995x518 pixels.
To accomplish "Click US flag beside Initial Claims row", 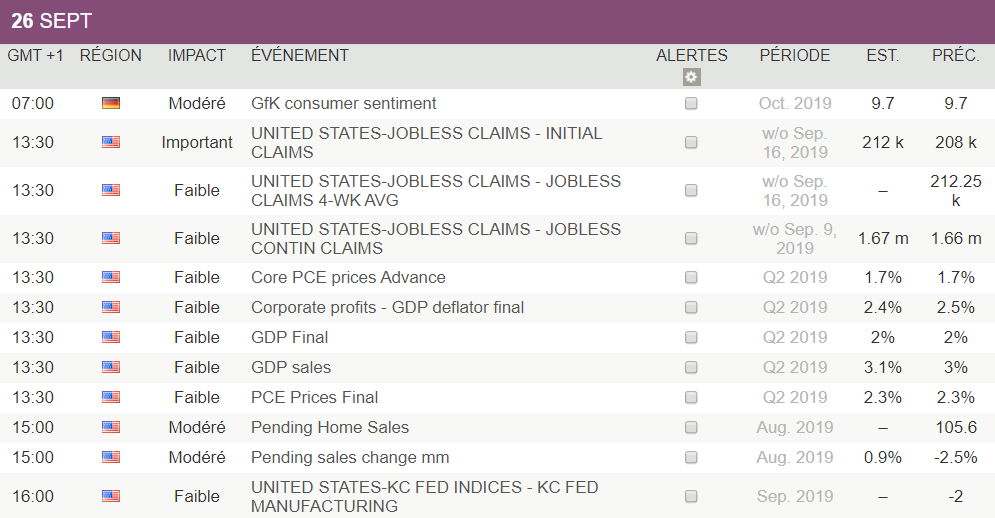I will click(x=111, y=143).
